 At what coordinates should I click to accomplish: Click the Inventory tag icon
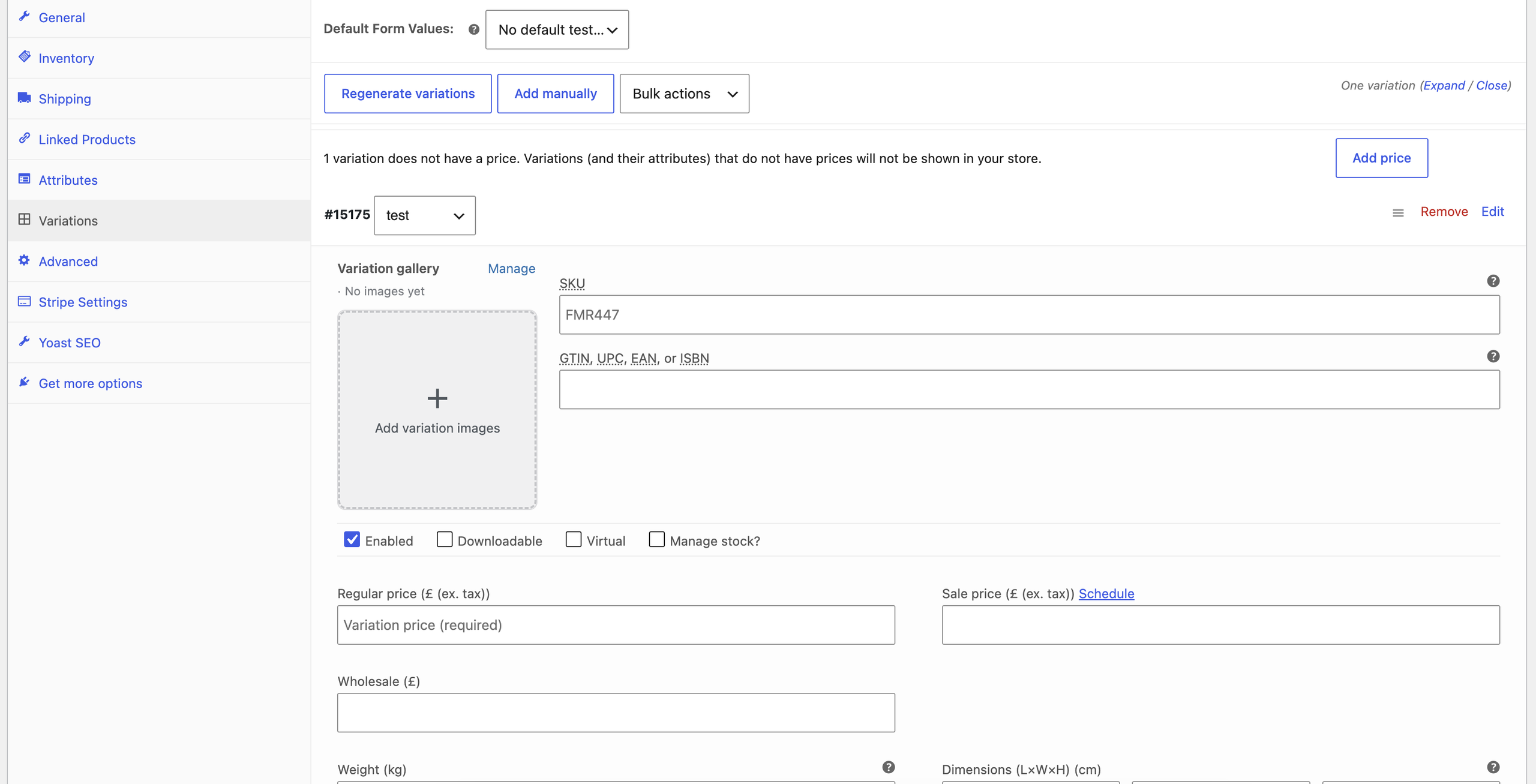pos(24,57)
